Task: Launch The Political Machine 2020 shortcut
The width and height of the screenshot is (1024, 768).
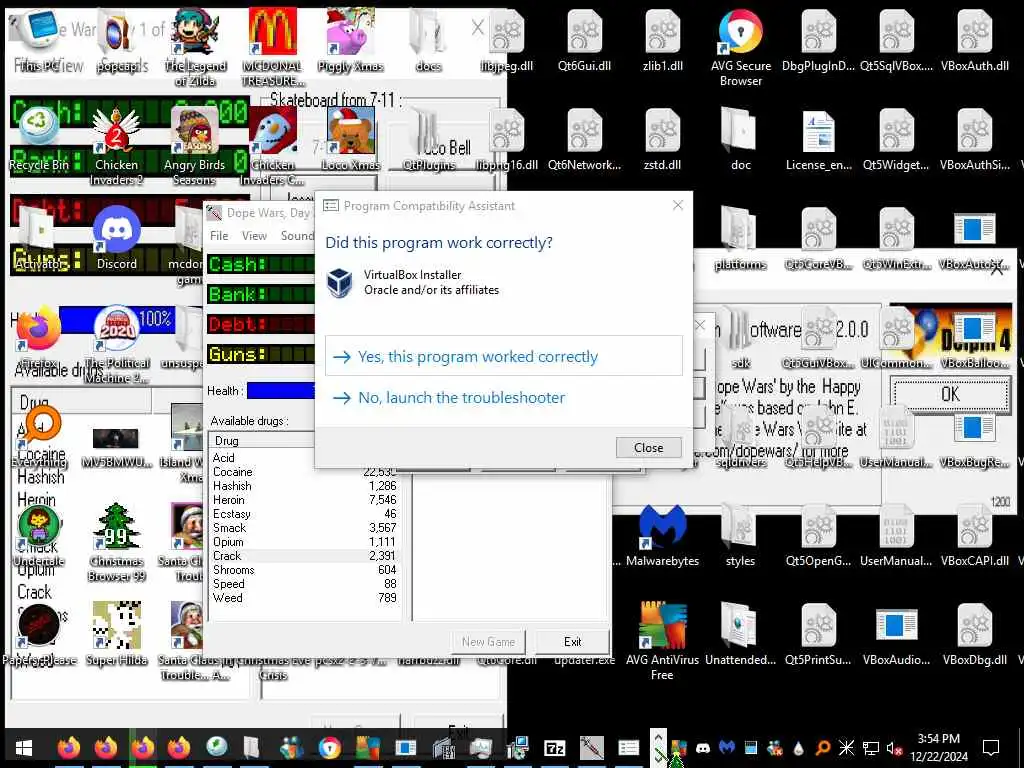Action: pos(117,345)
